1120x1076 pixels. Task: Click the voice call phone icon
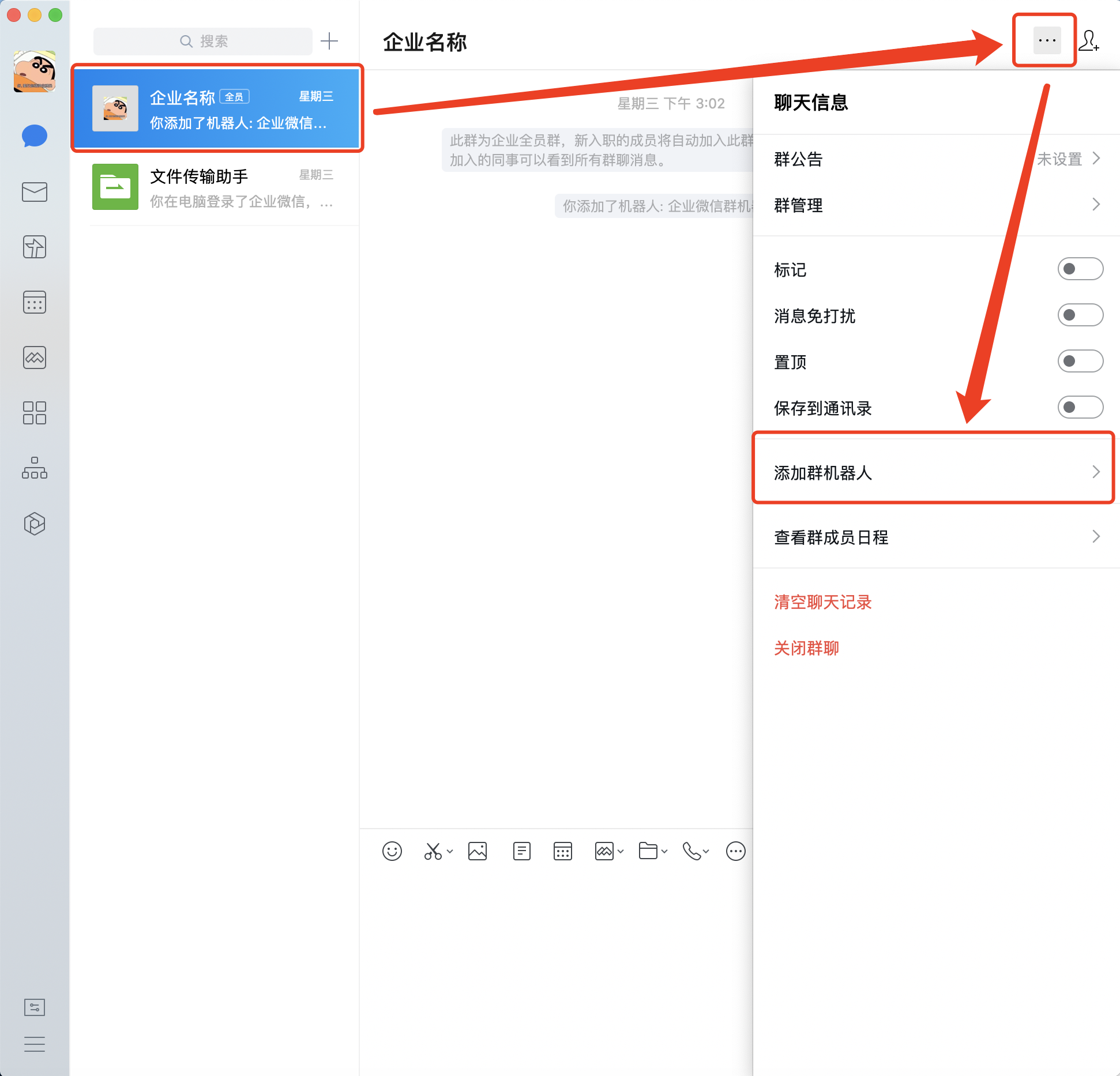(691, 851)
